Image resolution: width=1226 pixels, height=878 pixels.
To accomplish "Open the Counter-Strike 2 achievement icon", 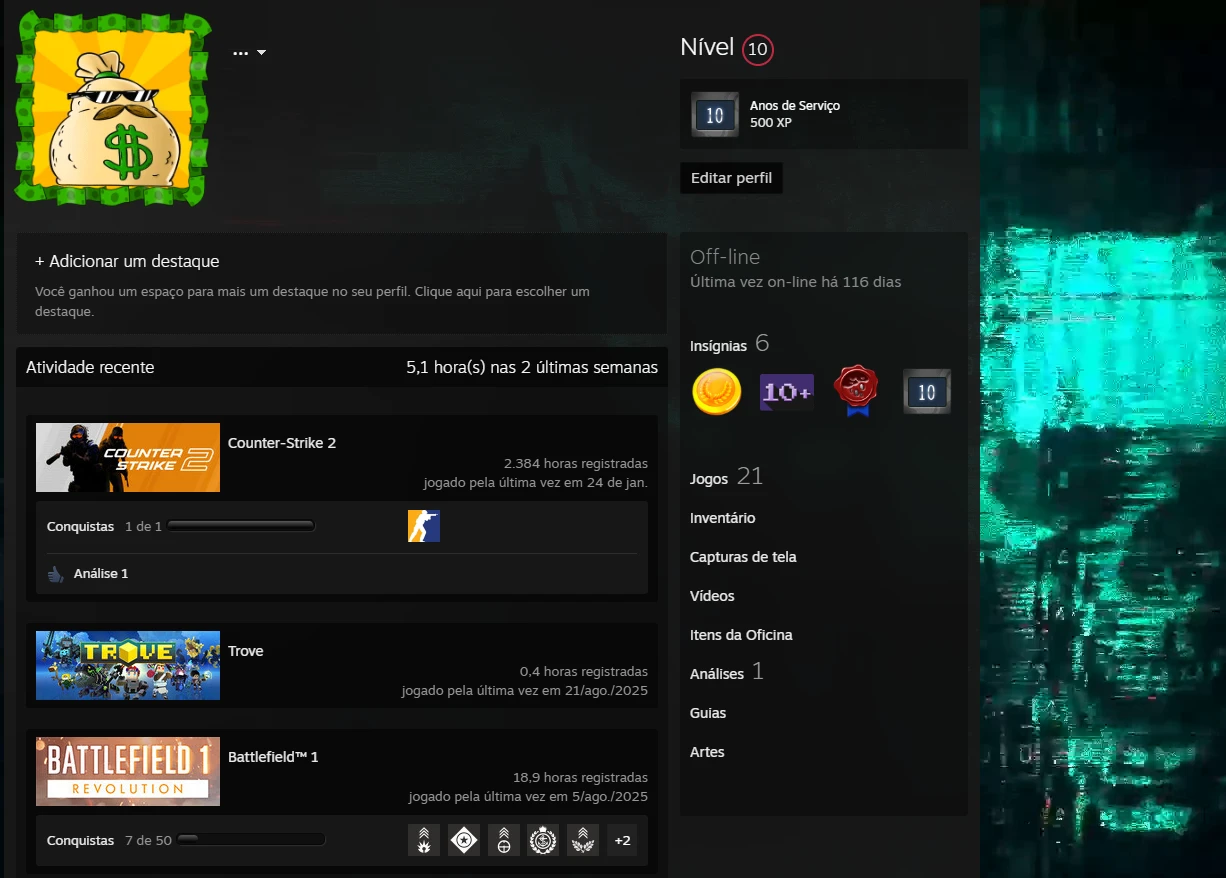I will coord(423,526).
